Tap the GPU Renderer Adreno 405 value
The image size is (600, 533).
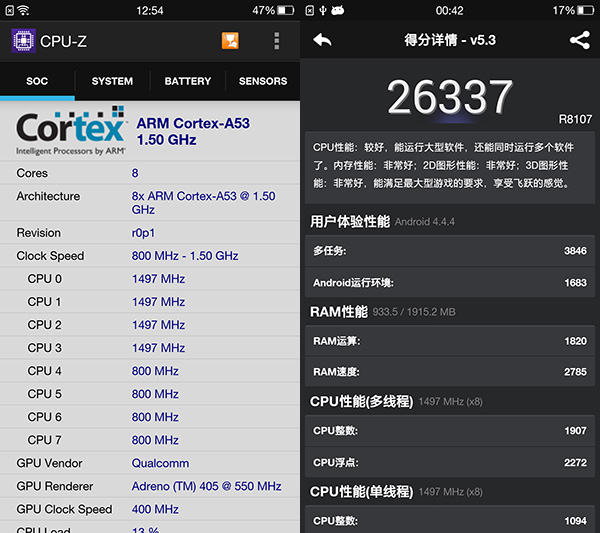206,486
